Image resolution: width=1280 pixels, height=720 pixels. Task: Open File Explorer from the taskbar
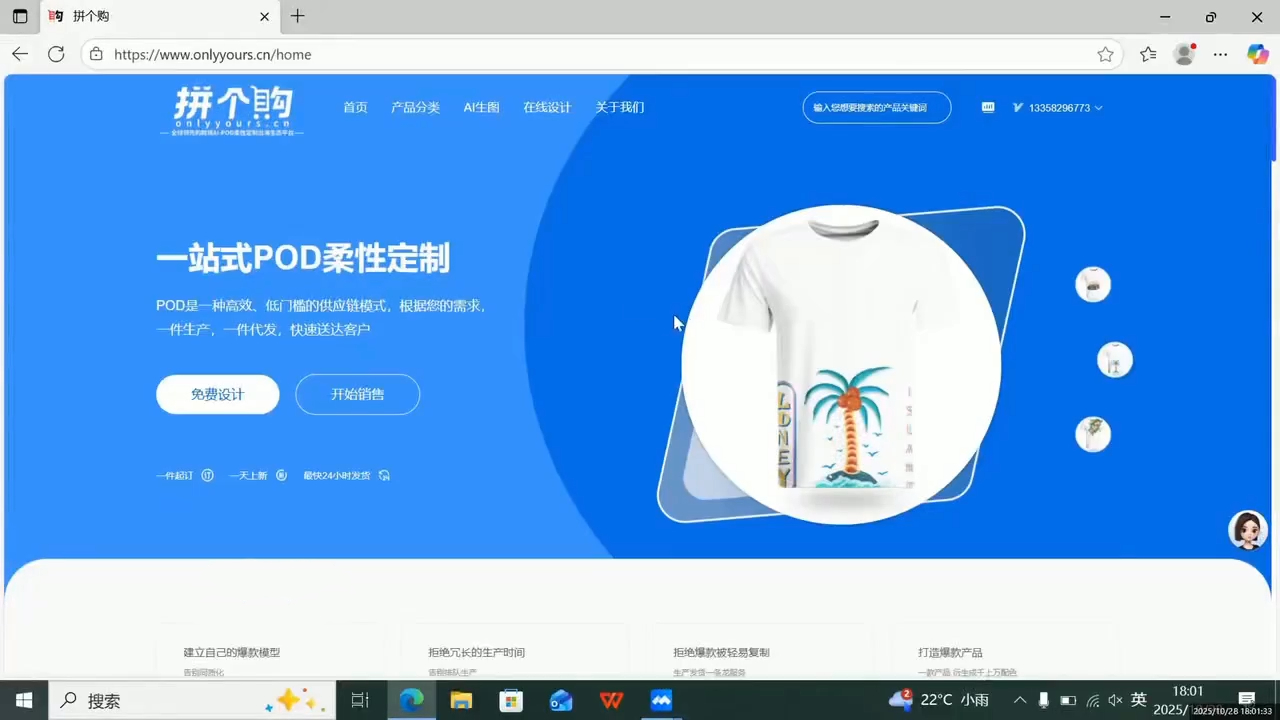(461, 700)
